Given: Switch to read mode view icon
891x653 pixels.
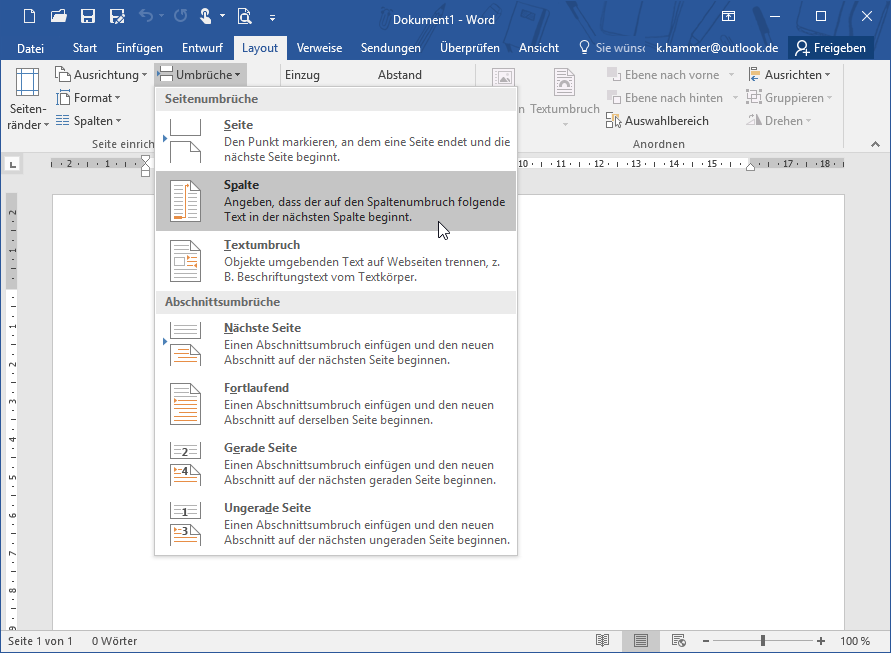Looking at the screenshot, I should pos(603,641).
